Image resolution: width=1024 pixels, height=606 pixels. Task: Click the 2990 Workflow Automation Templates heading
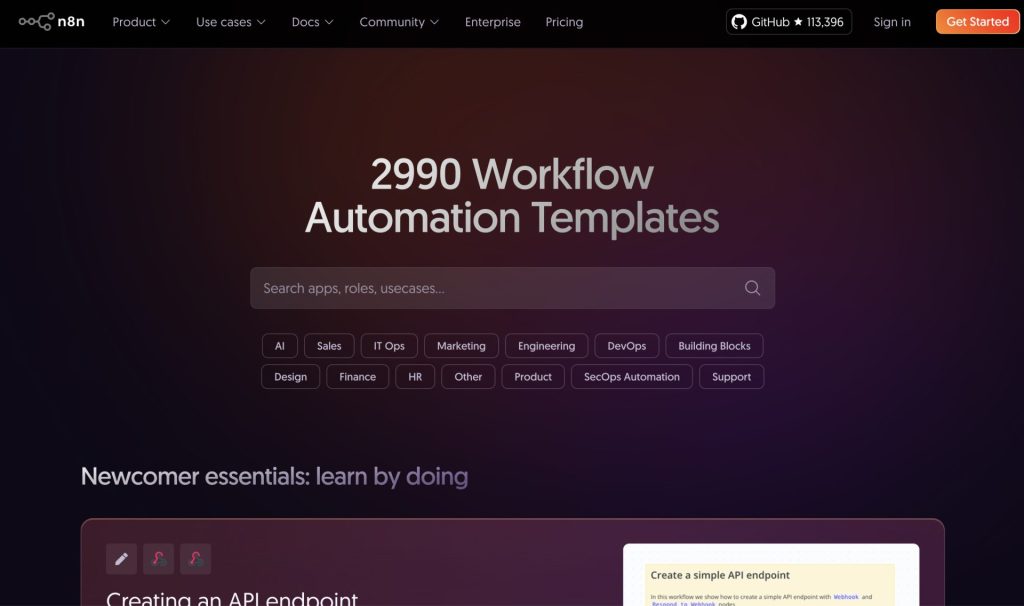tap(512, 195)
